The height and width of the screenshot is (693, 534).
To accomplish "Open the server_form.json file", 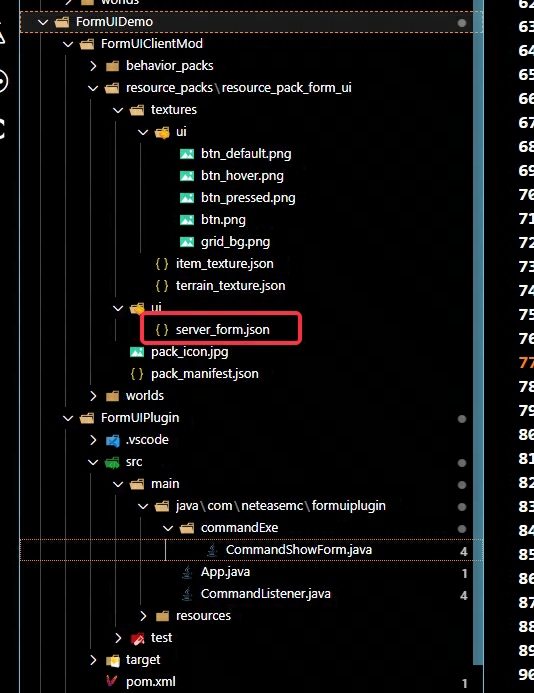I will pyautogui.click(x=222, y=330).
